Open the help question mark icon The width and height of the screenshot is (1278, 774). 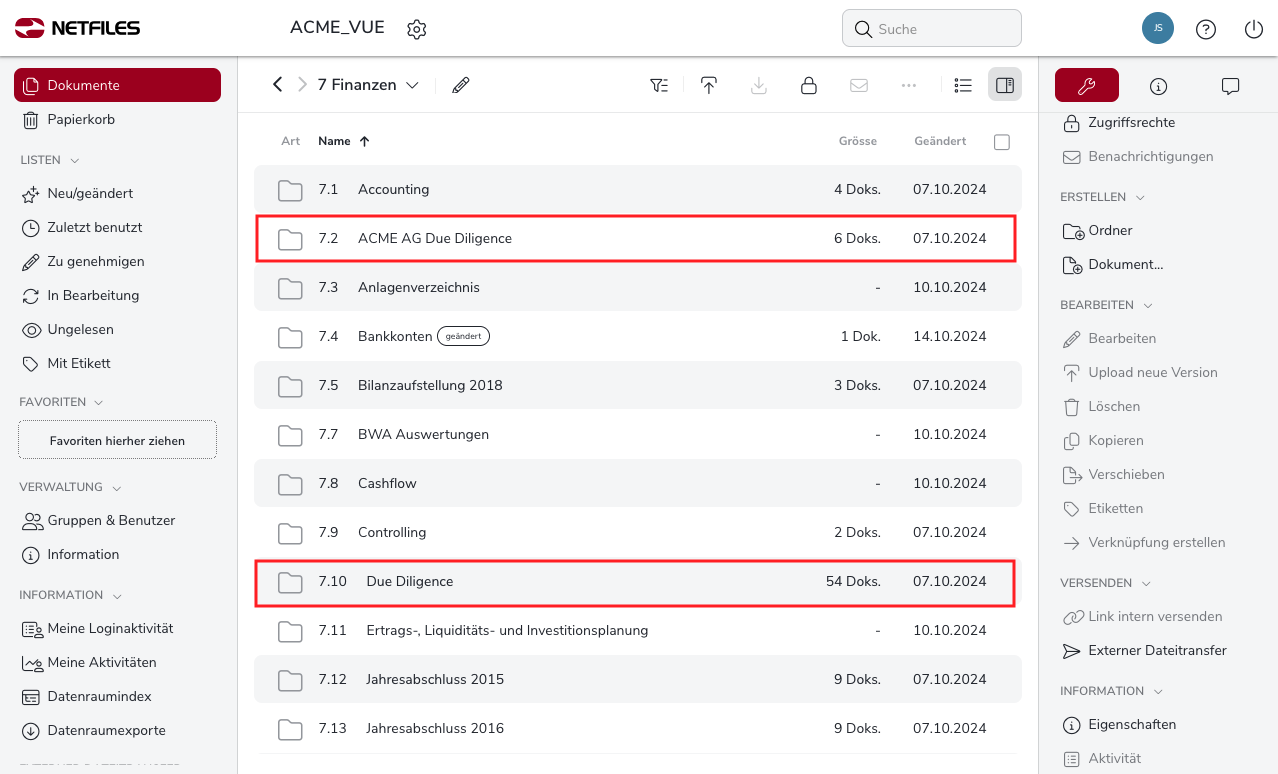(1206, 29)
